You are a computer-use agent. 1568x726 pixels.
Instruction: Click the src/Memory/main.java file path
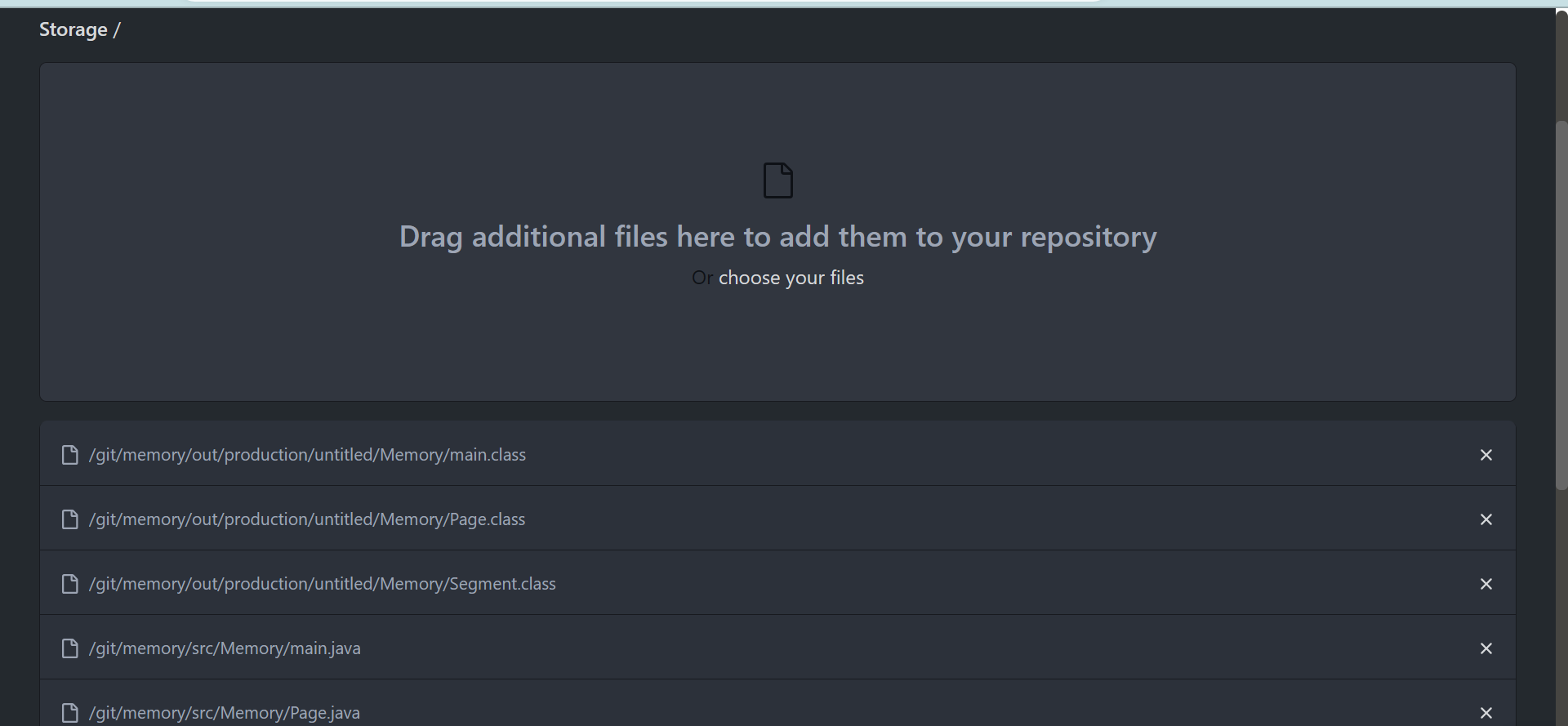(x=225, y=648)
